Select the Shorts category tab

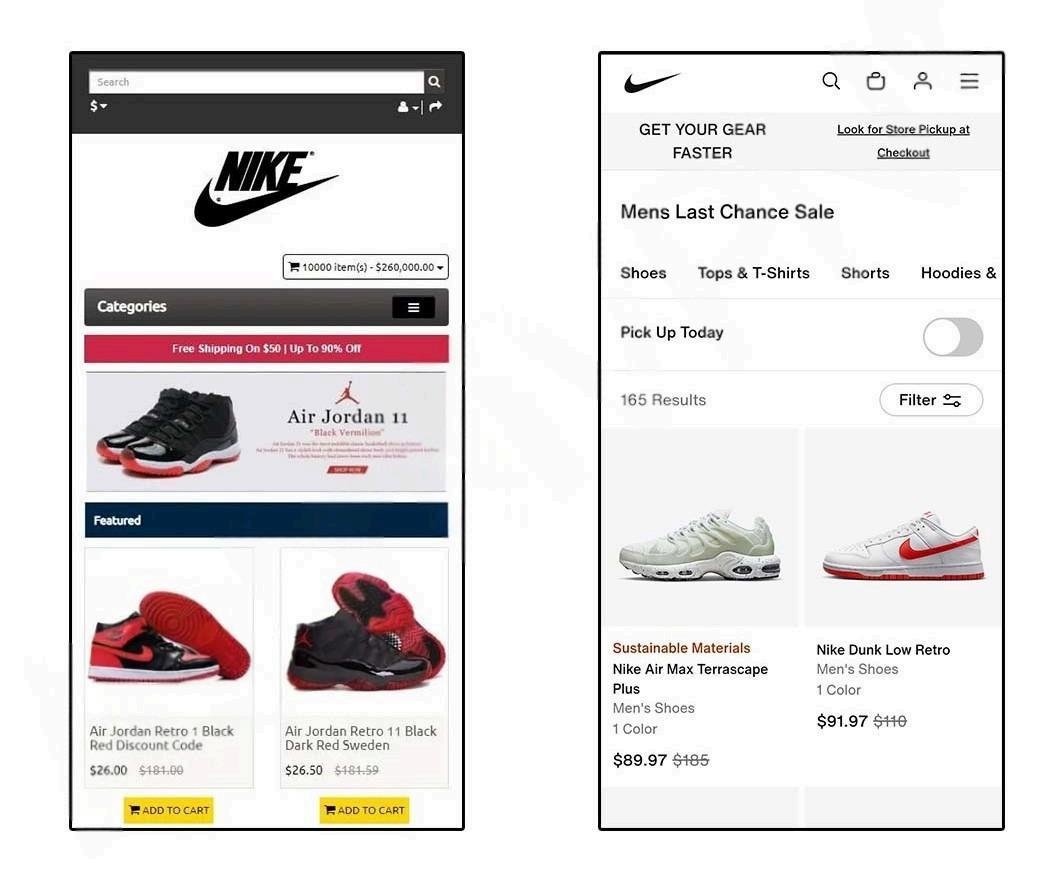pos(865,273)
